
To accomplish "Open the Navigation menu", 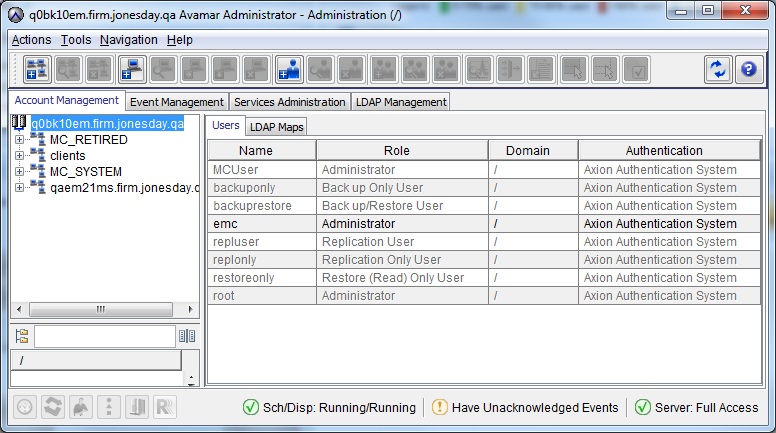I will click(x=129, y=40).
